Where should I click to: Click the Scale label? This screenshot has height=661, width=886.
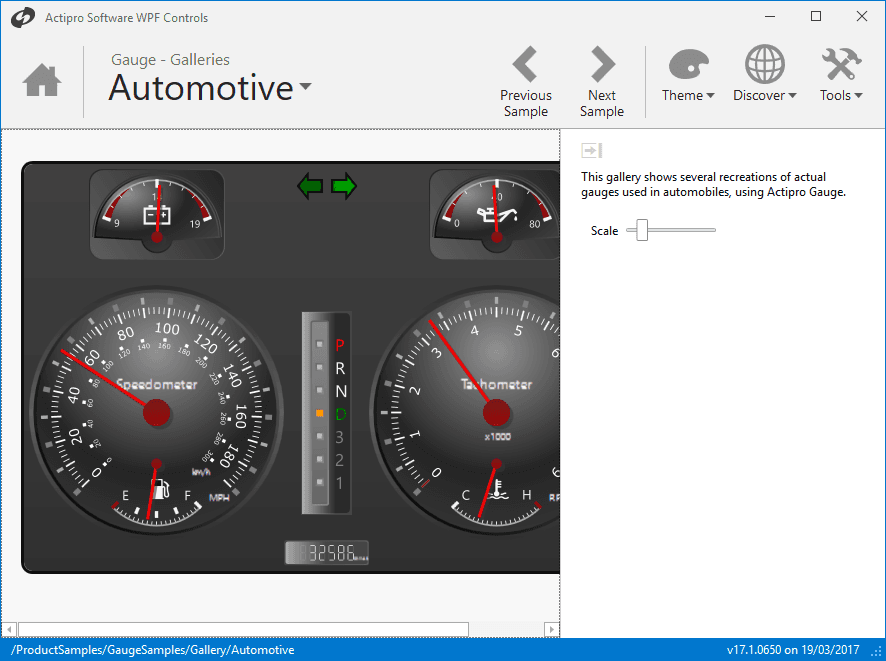(604, 231)
